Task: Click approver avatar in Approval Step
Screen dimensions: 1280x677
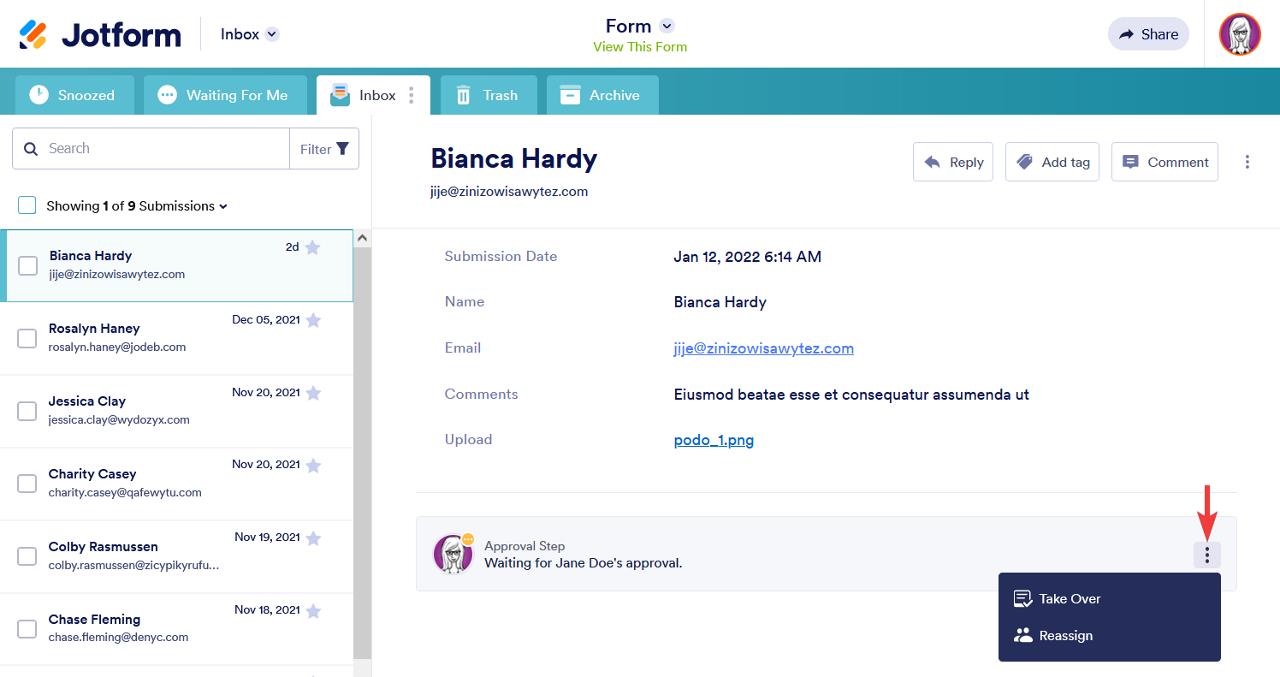Action: (x=453, y=554)
